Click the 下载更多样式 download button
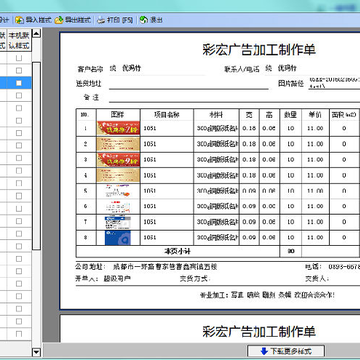Screen dimensions: 360x360 (x=286, y=351)
